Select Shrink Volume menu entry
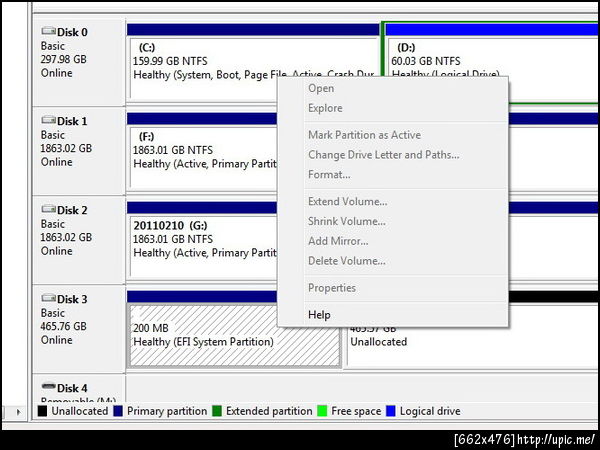 coord(393,222)
